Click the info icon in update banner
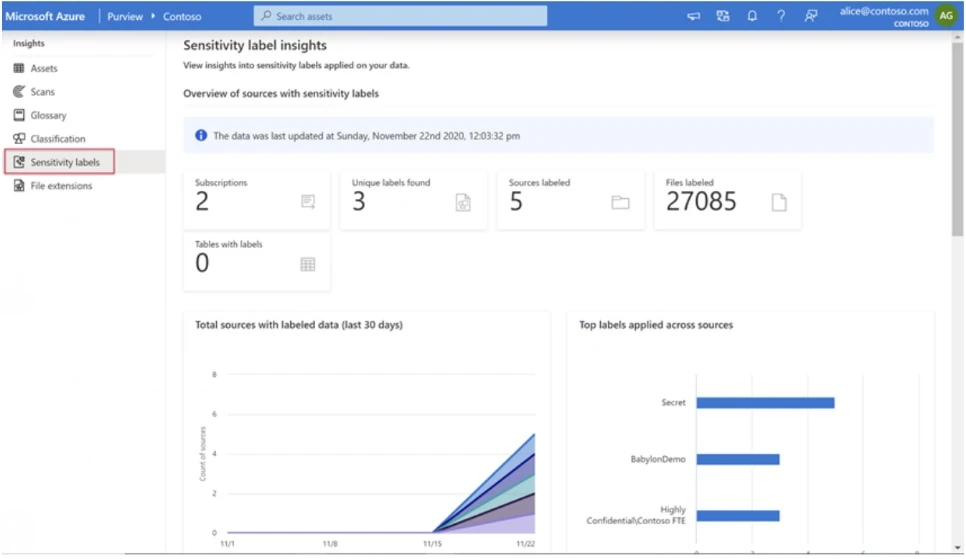 tap(201, 135)
